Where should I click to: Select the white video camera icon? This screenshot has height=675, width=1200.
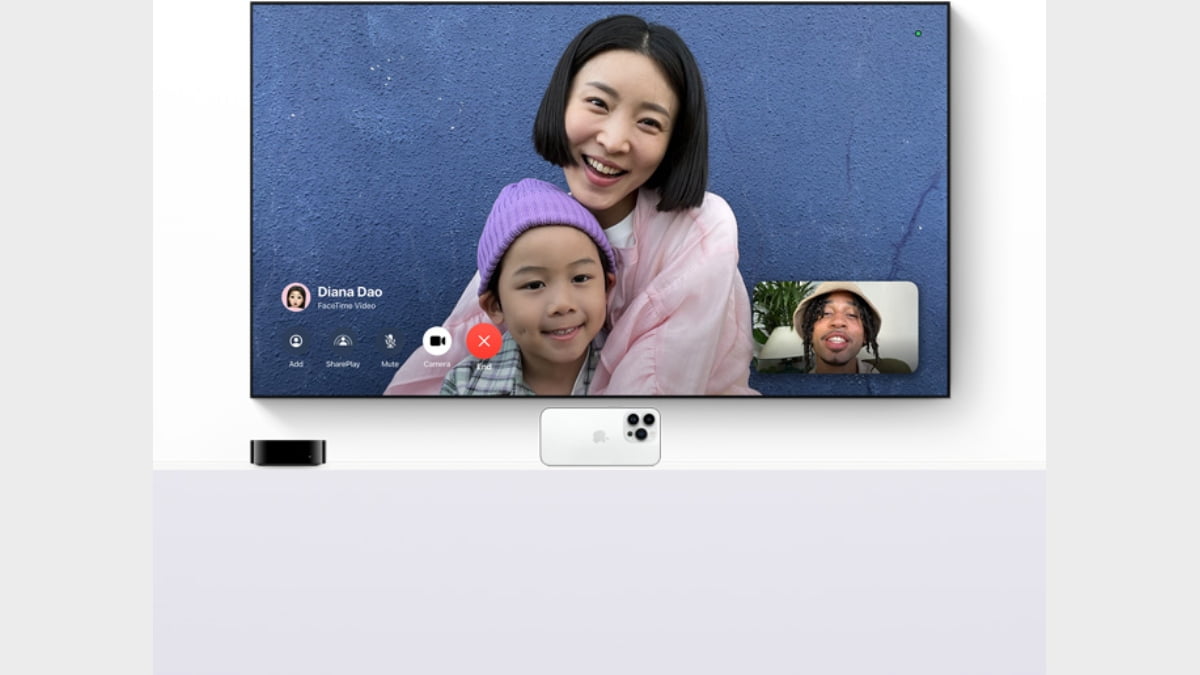click(436, 341)
